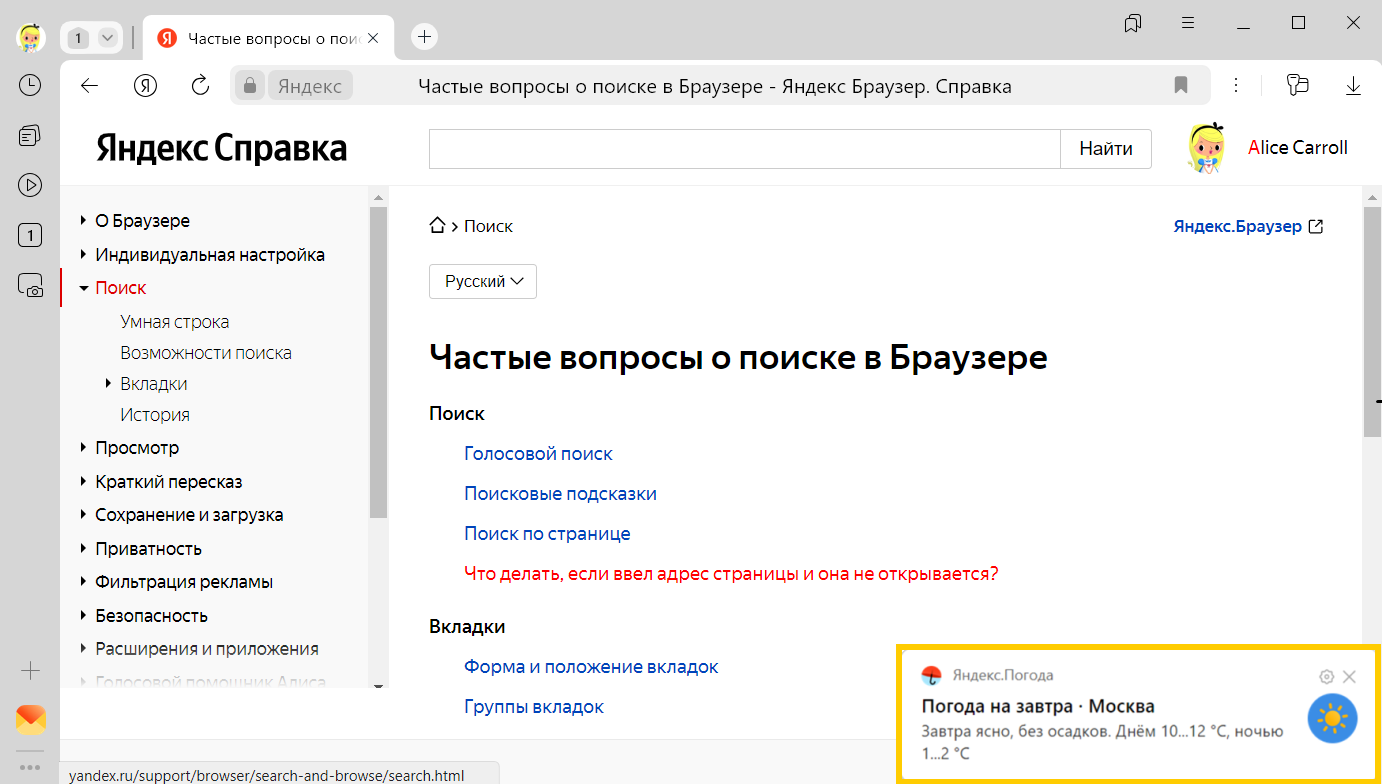
Task: Collapse the Поиск sidebar section
Action: point(84,288)
